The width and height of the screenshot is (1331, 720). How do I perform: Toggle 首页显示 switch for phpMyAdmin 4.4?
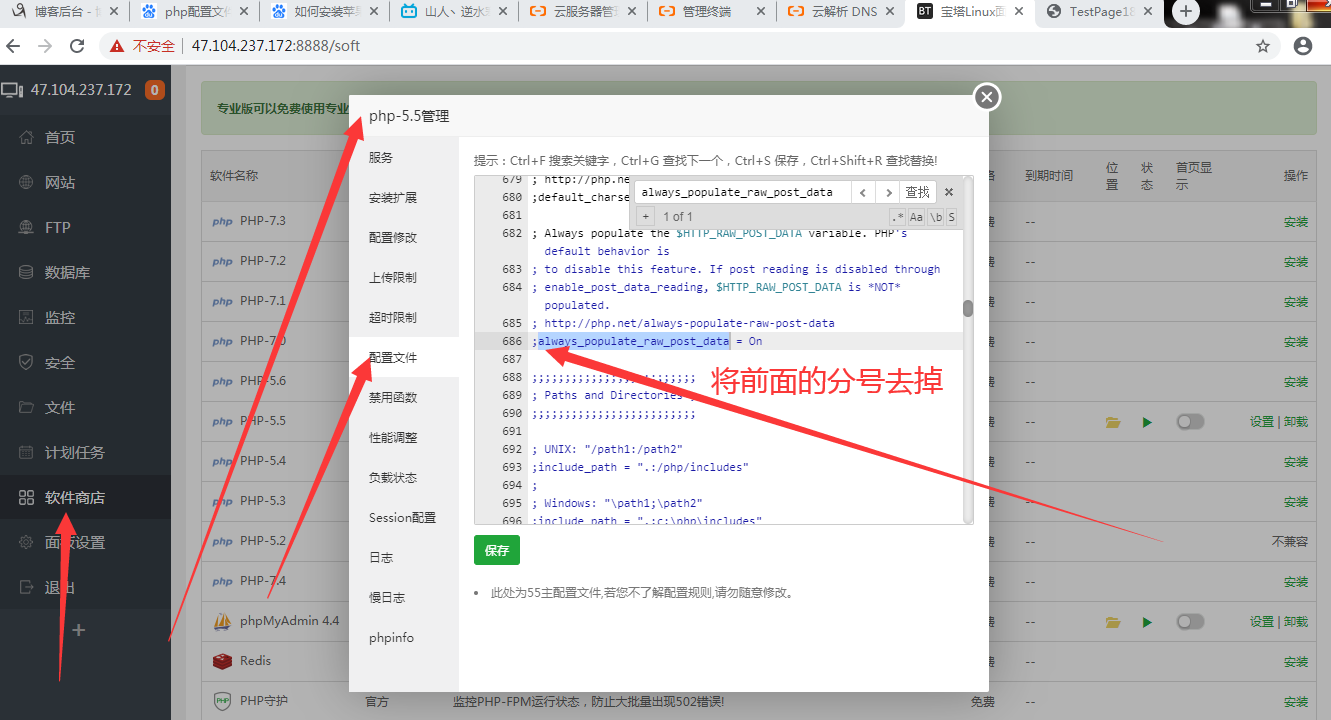tap(1190, 622)
